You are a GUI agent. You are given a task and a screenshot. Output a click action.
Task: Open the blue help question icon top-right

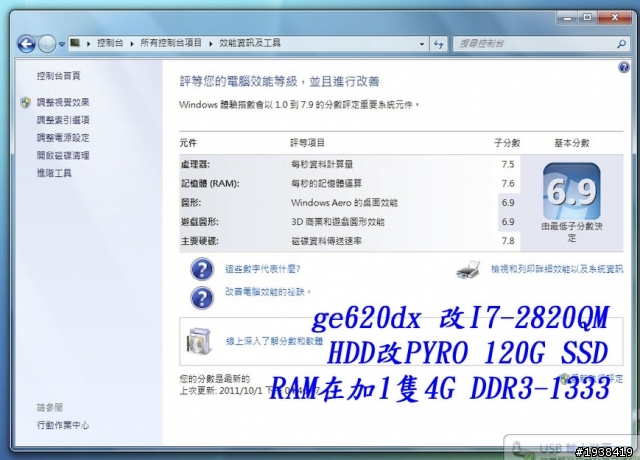click(x=624, y=67)
